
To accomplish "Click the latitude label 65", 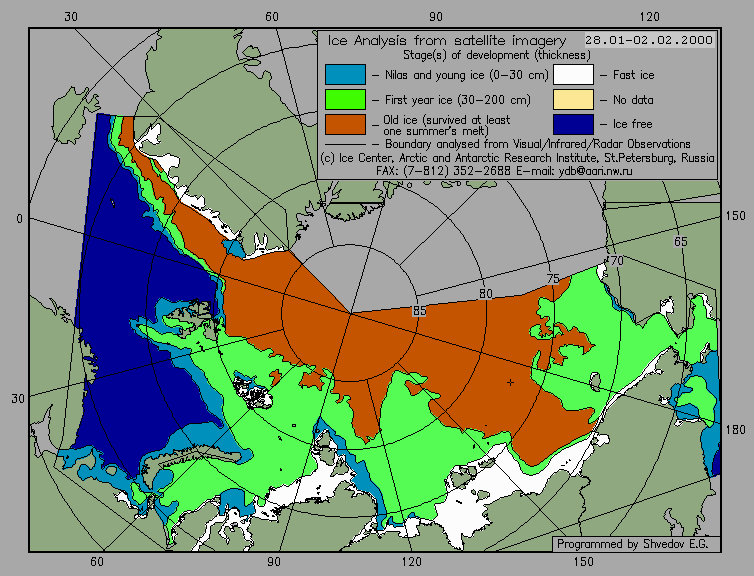I will [680, 242].
